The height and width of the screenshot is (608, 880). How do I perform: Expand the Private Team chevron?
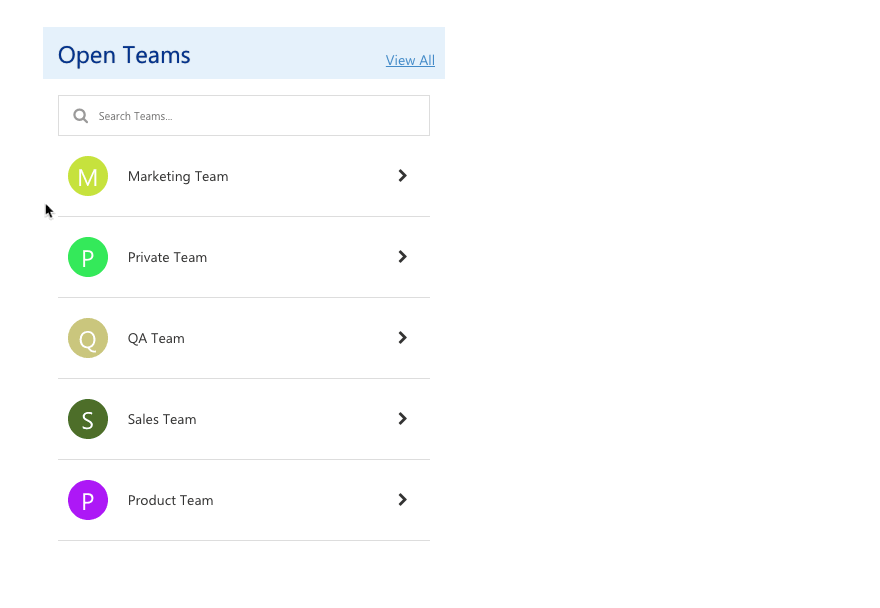coord(402,257)
